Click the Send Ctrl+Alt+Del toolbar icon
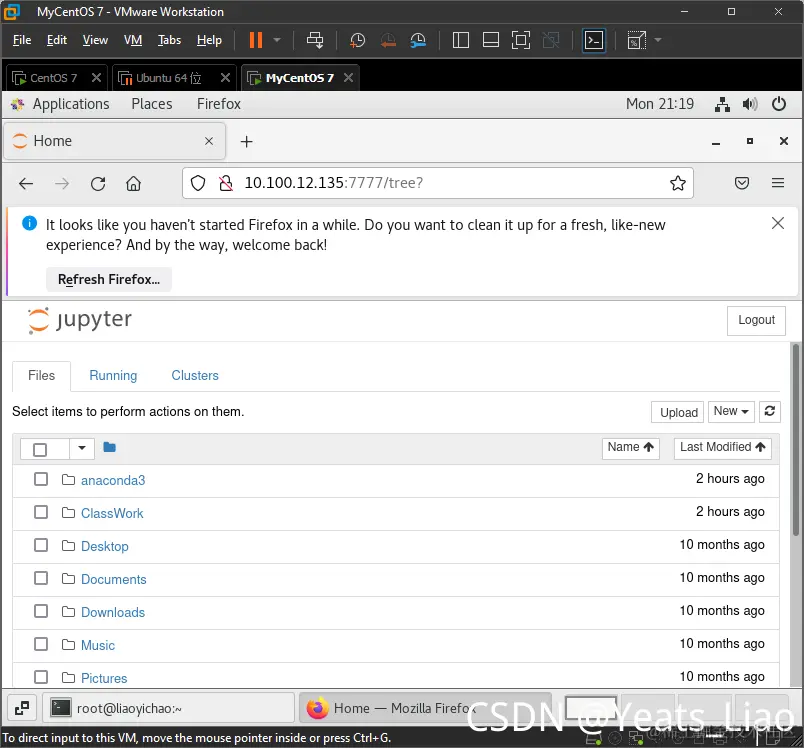Image resolution: width=804 pixels, height=748 pixels. pyautogui.click(x=315, y=40)
